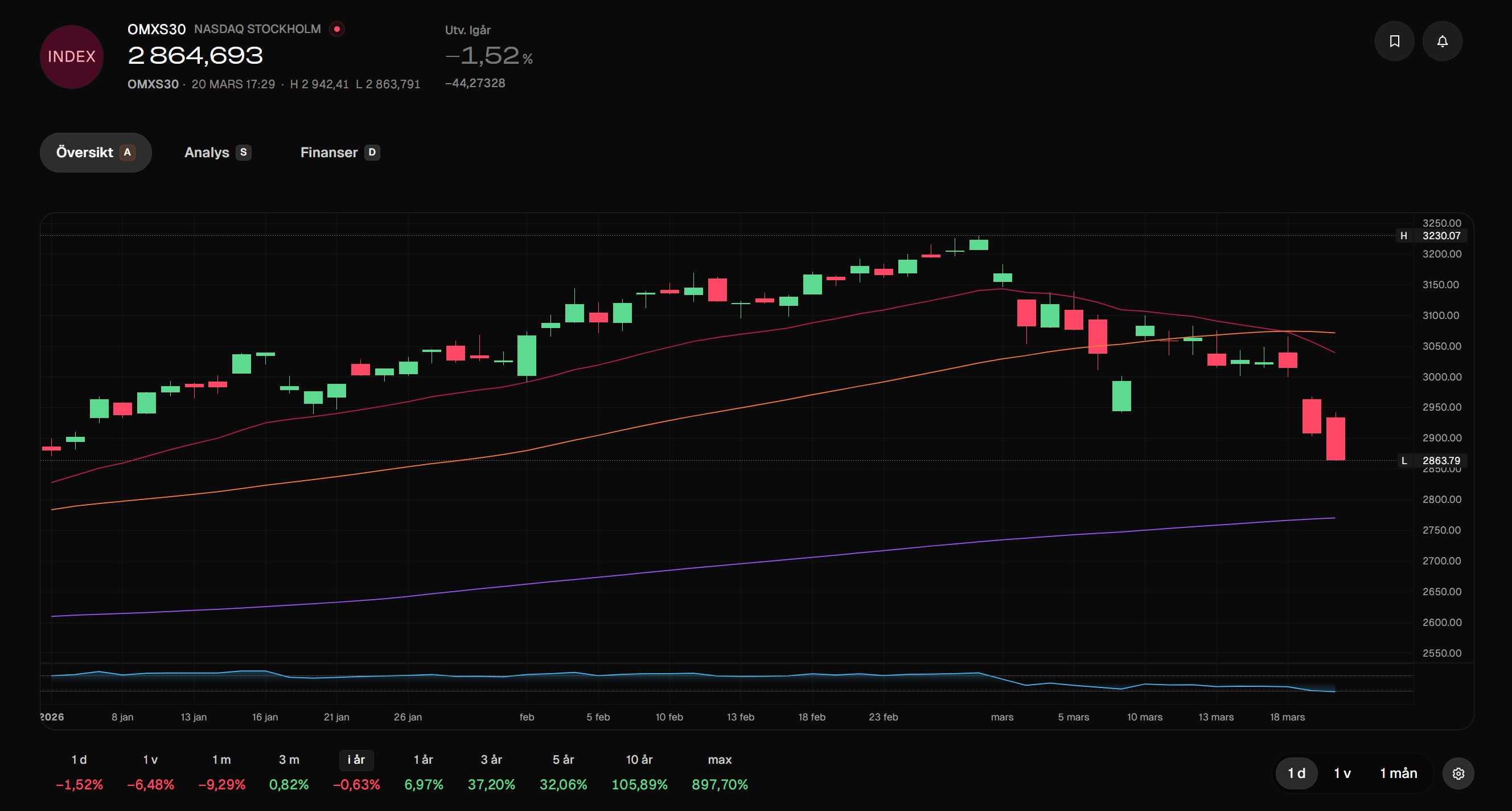Open chart settings gear icon
This screenshot has width=1512, height=811.
[x=1458, y=773]
